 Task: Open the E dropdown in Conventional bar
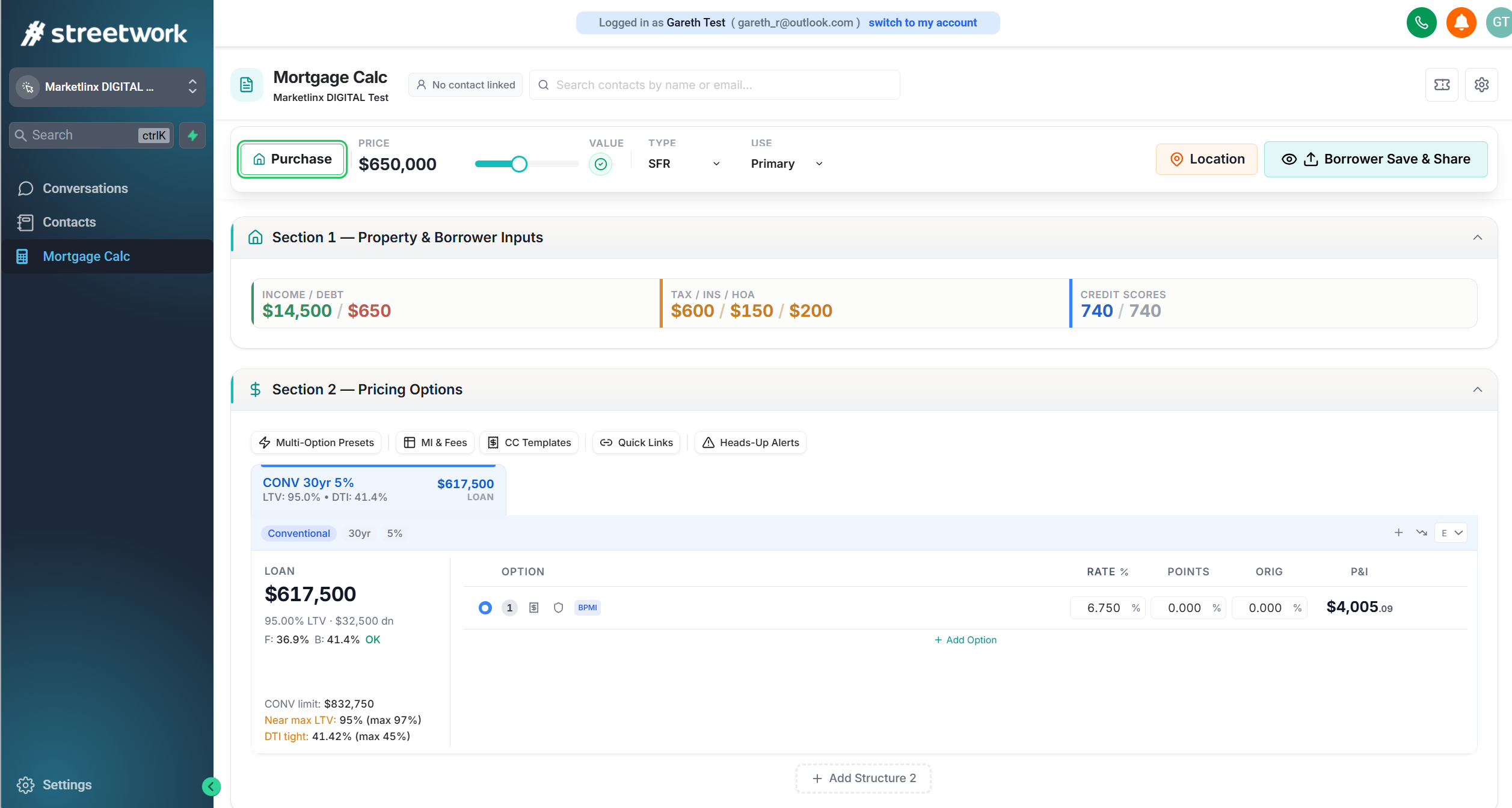(x=1451, y=533)
